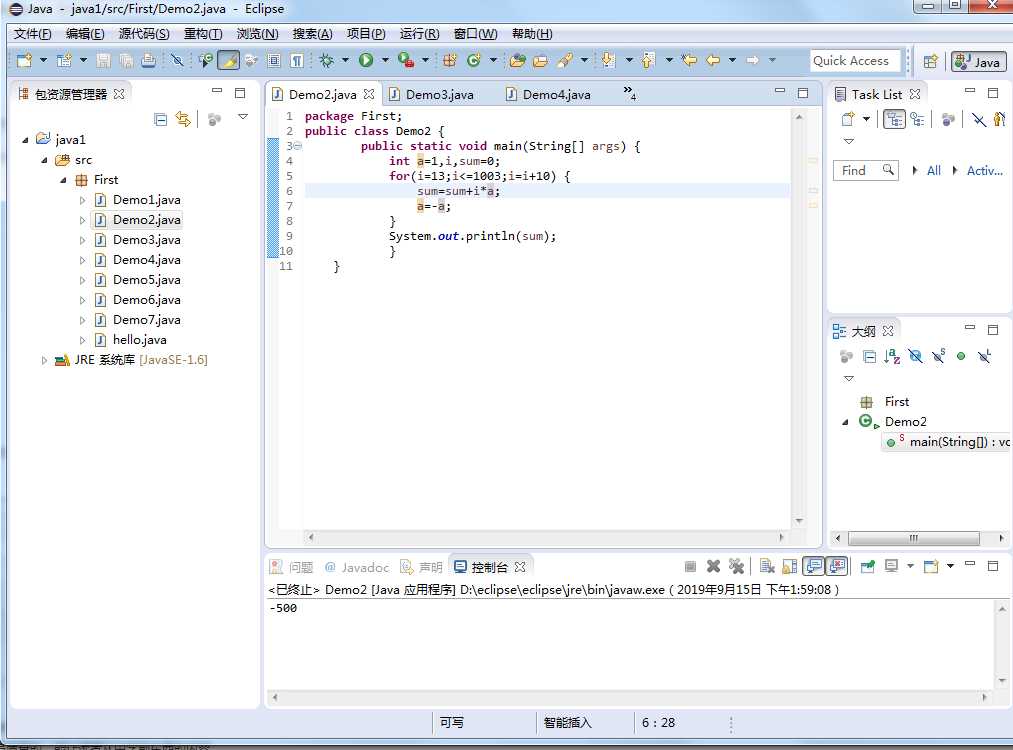Open the 运行(R) menu
Viewport: 1013px width, 750px height.
click(x=419, y=34)
